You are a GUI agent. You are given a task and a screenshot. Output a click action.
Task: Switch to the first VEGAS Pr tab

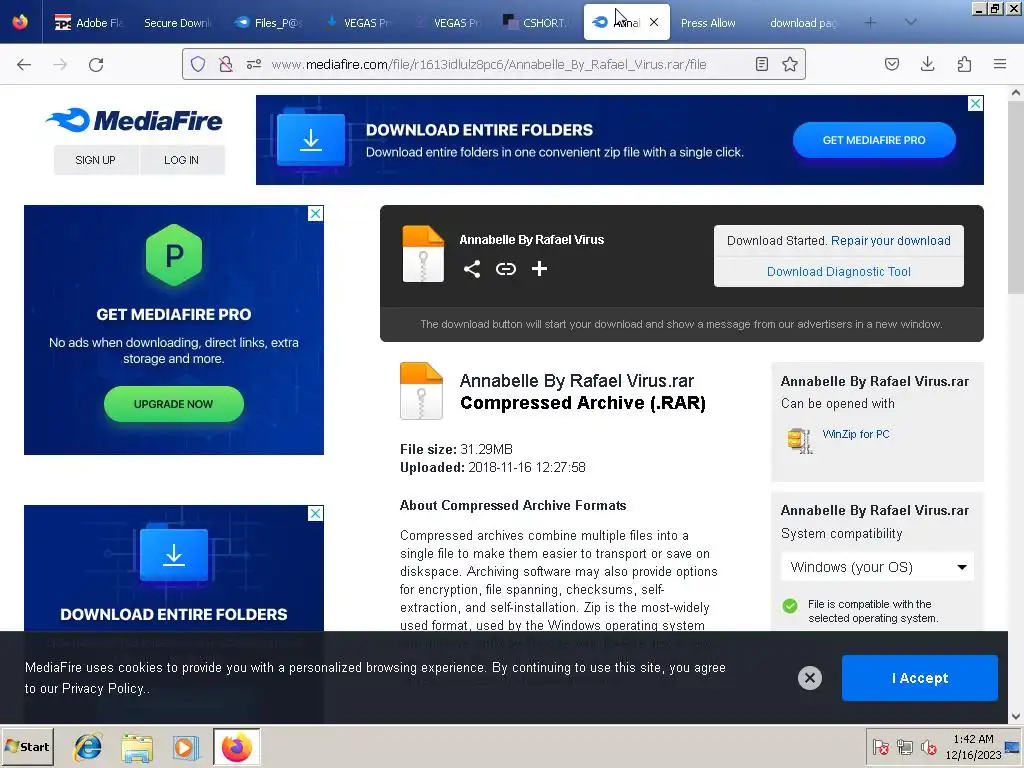click(358, 22)
